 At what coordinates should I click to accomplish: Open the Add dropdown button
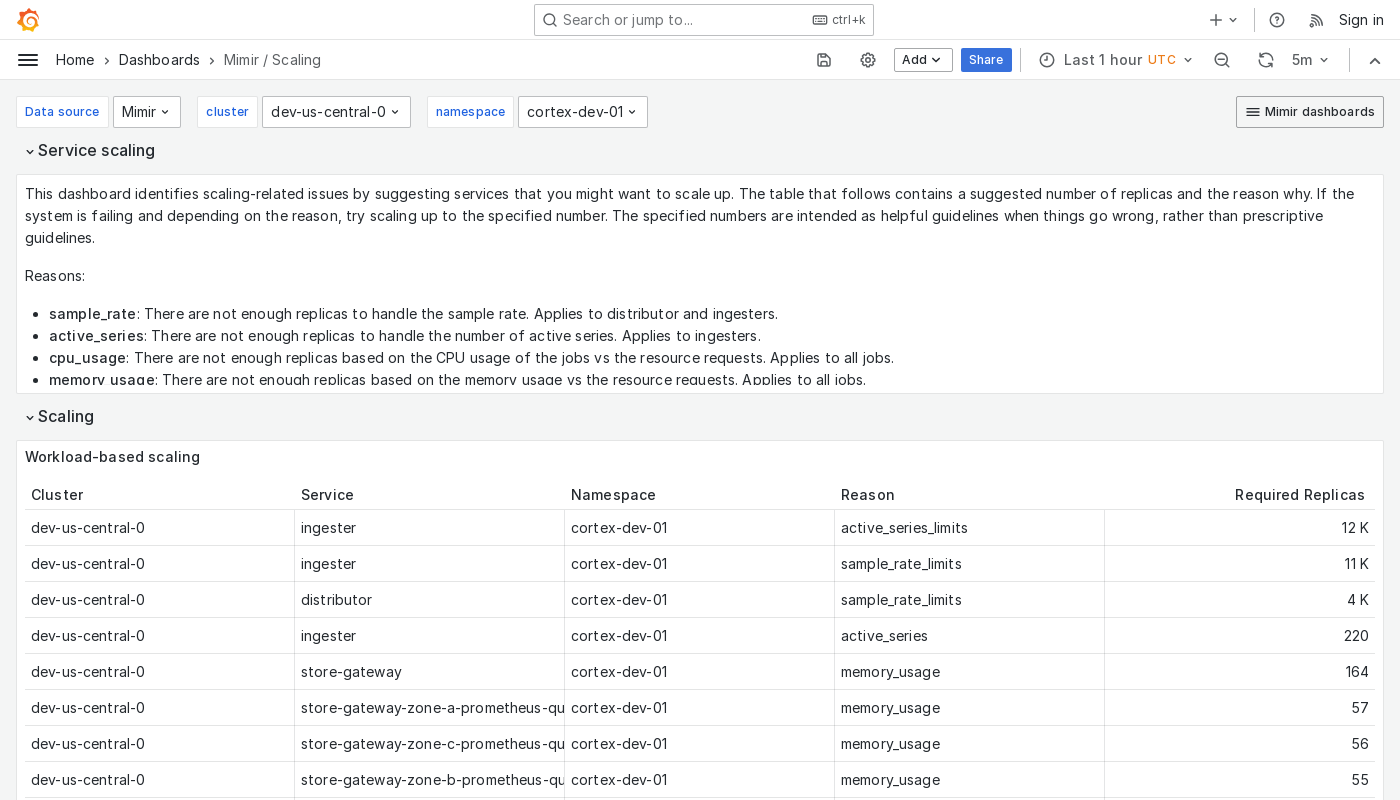(923, 60)
